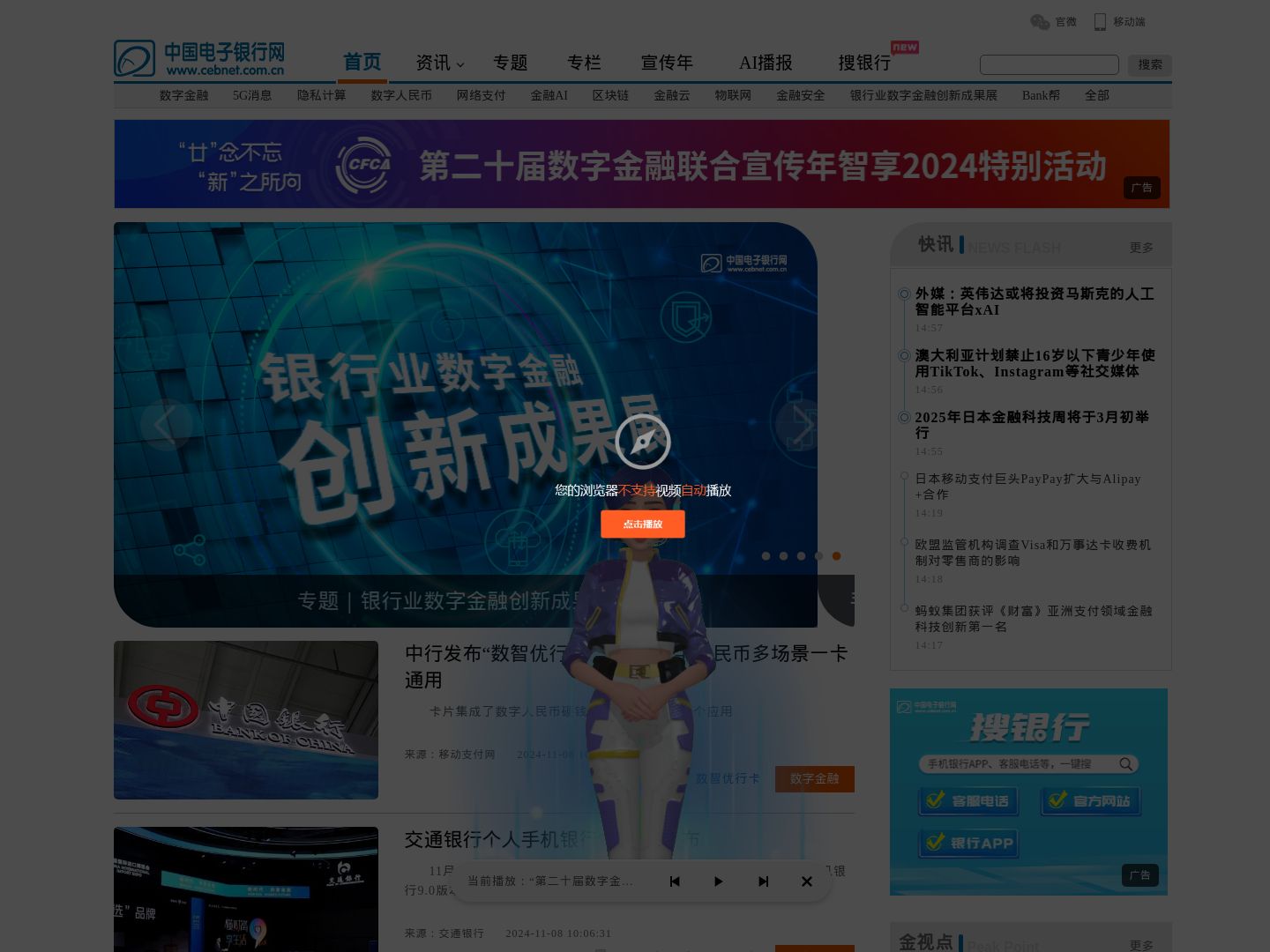Open 金融AI sub-navigation link
This screenshot has height=952, width=1270.
[x=549, y=95]
